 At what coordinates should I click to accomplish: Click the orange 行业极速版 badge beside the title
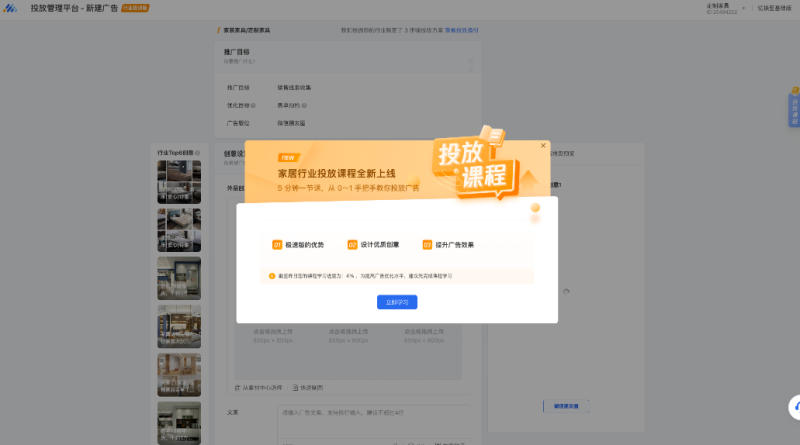point(135,8)
